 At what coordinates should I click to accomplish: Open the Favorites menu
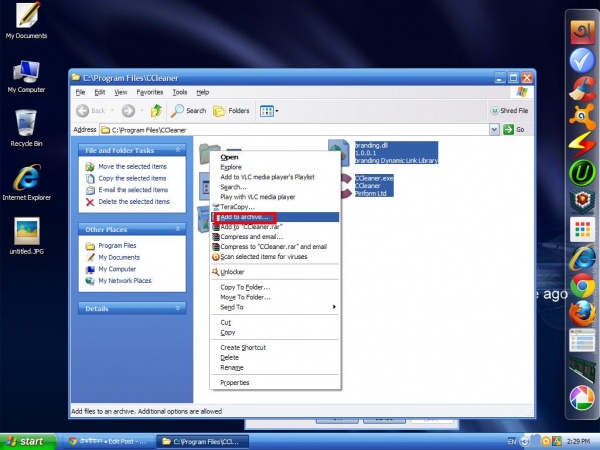point(150,92)
